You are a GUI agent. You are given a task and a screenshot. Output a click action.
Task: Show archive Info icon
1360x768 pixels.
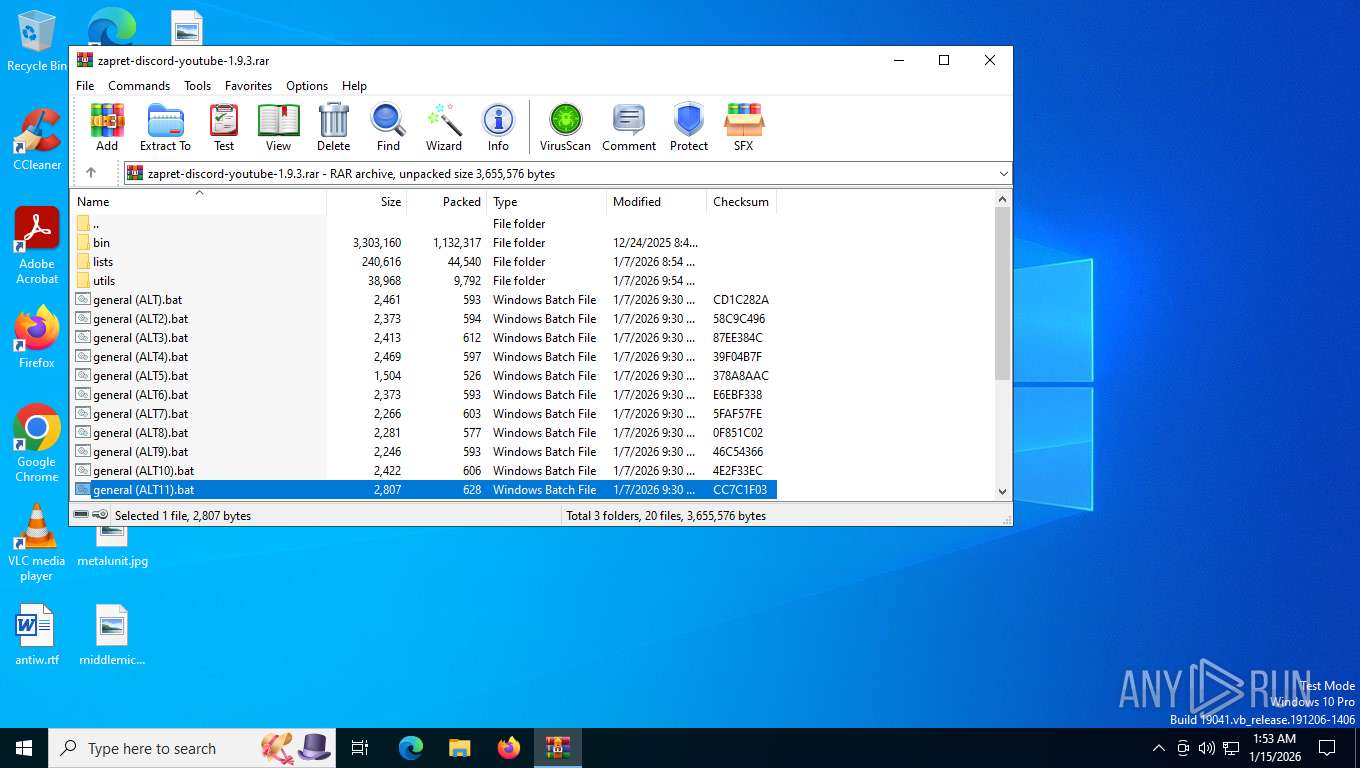(x=498, y=127)
